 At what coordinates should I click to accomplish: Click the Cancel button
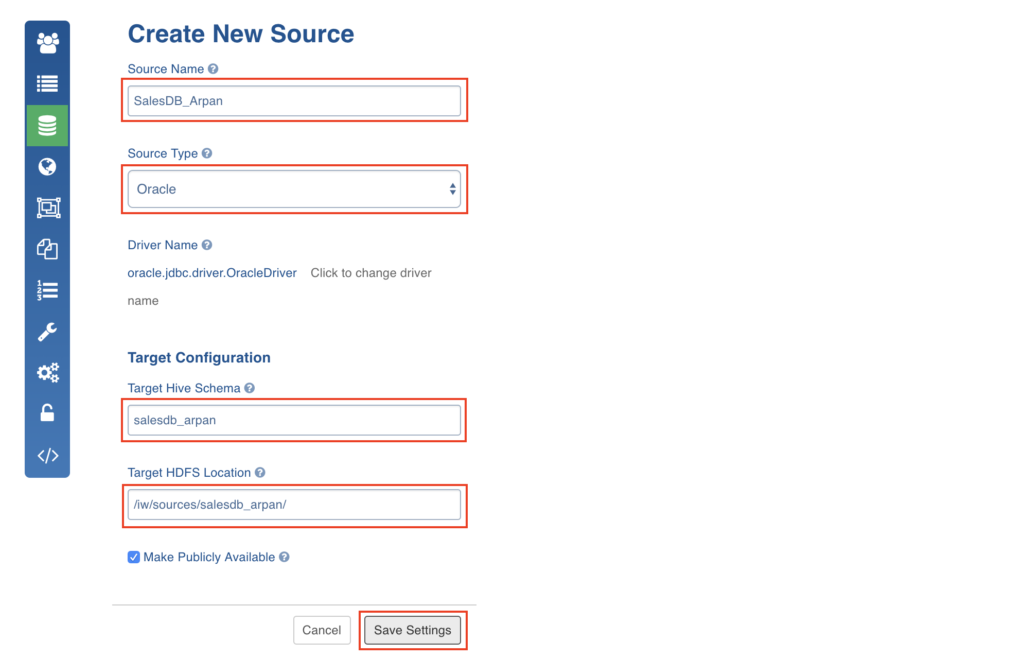click(321, 630)
